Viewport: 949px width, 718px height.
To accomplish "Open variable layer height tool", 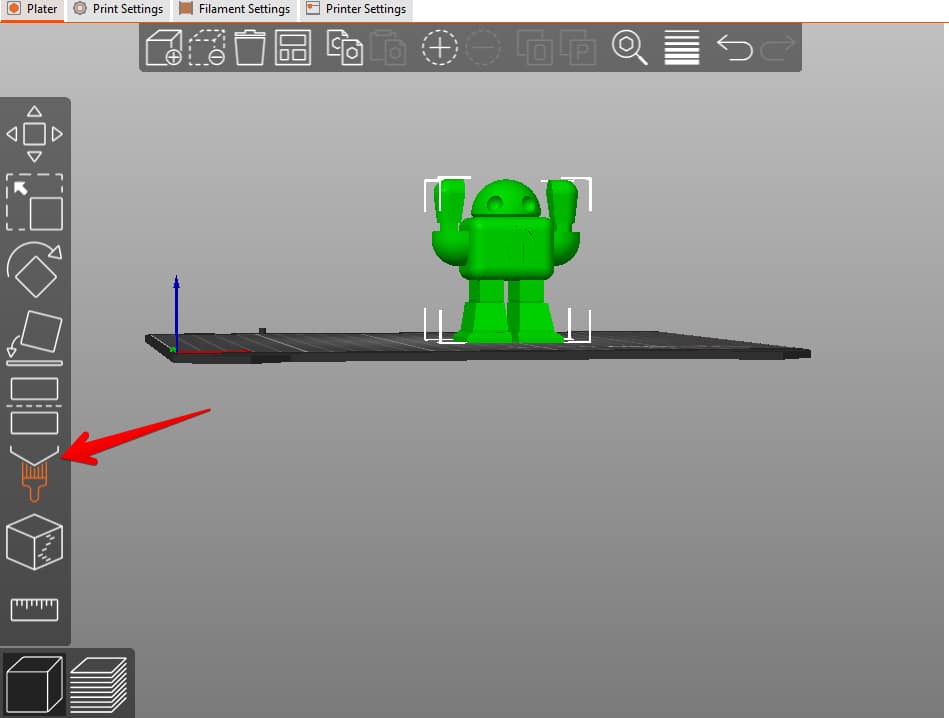I will point(681,47).
